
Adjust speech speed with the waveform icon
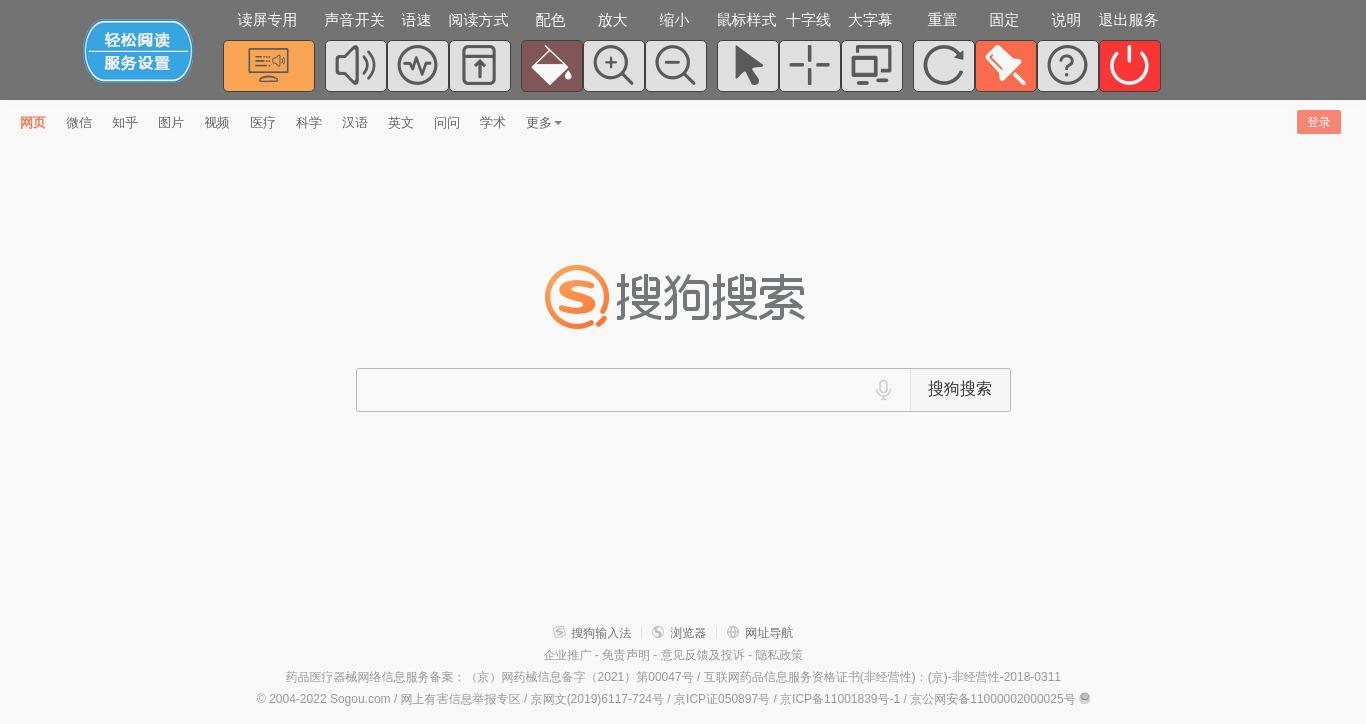coord(418,66)
